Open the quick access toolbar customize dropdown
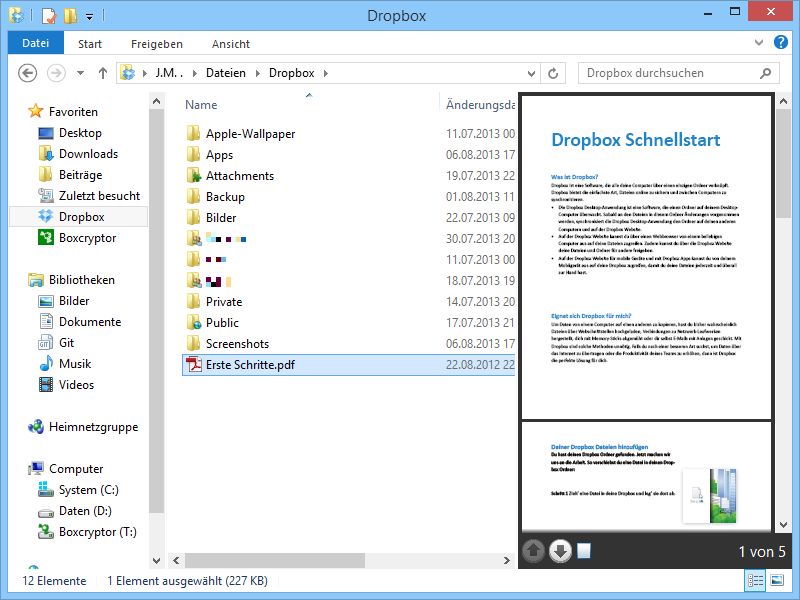800x600 pixels. (89, 17)
